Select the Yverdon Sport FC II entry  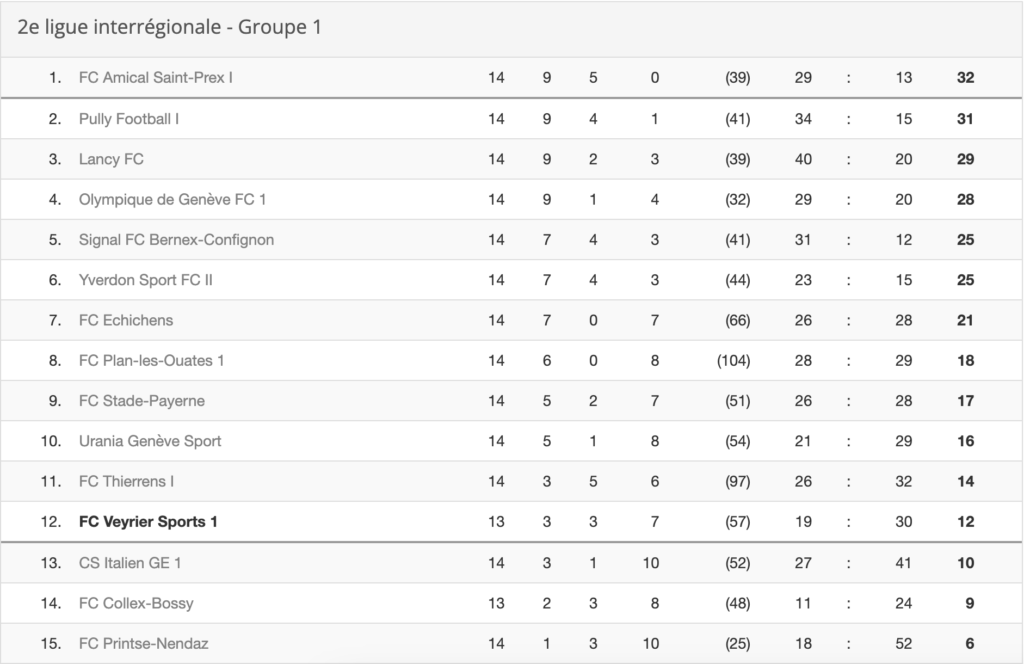click(146, 280)
